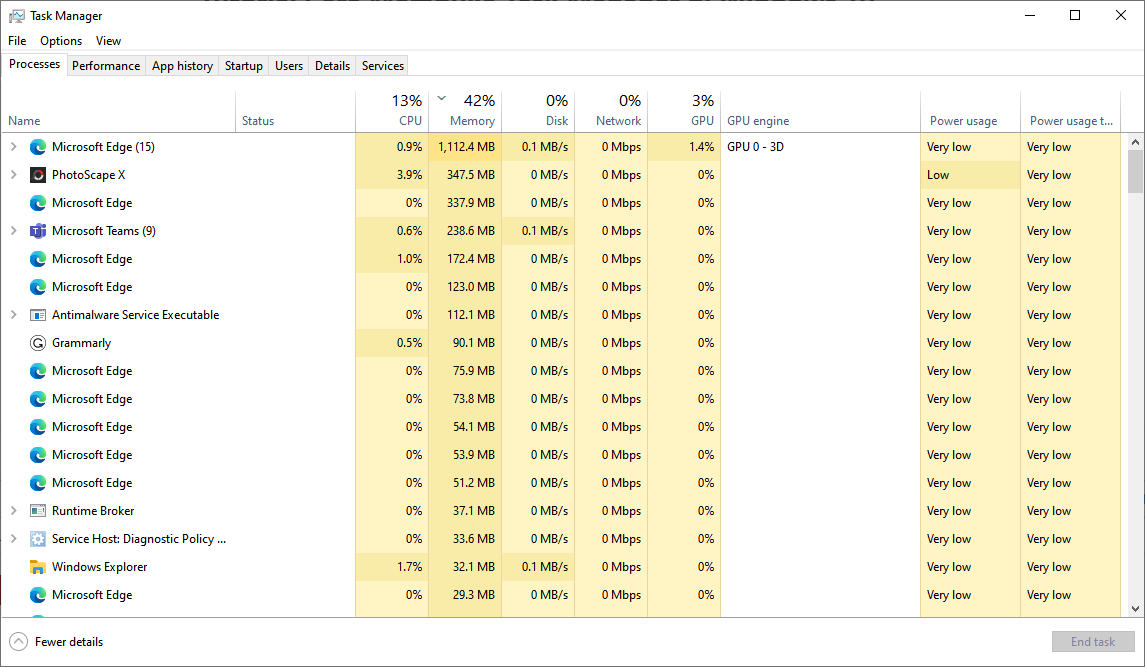Expand Service Host: Diagnostic Policy row
The image size is (1145, 667).
coord(13,539)
